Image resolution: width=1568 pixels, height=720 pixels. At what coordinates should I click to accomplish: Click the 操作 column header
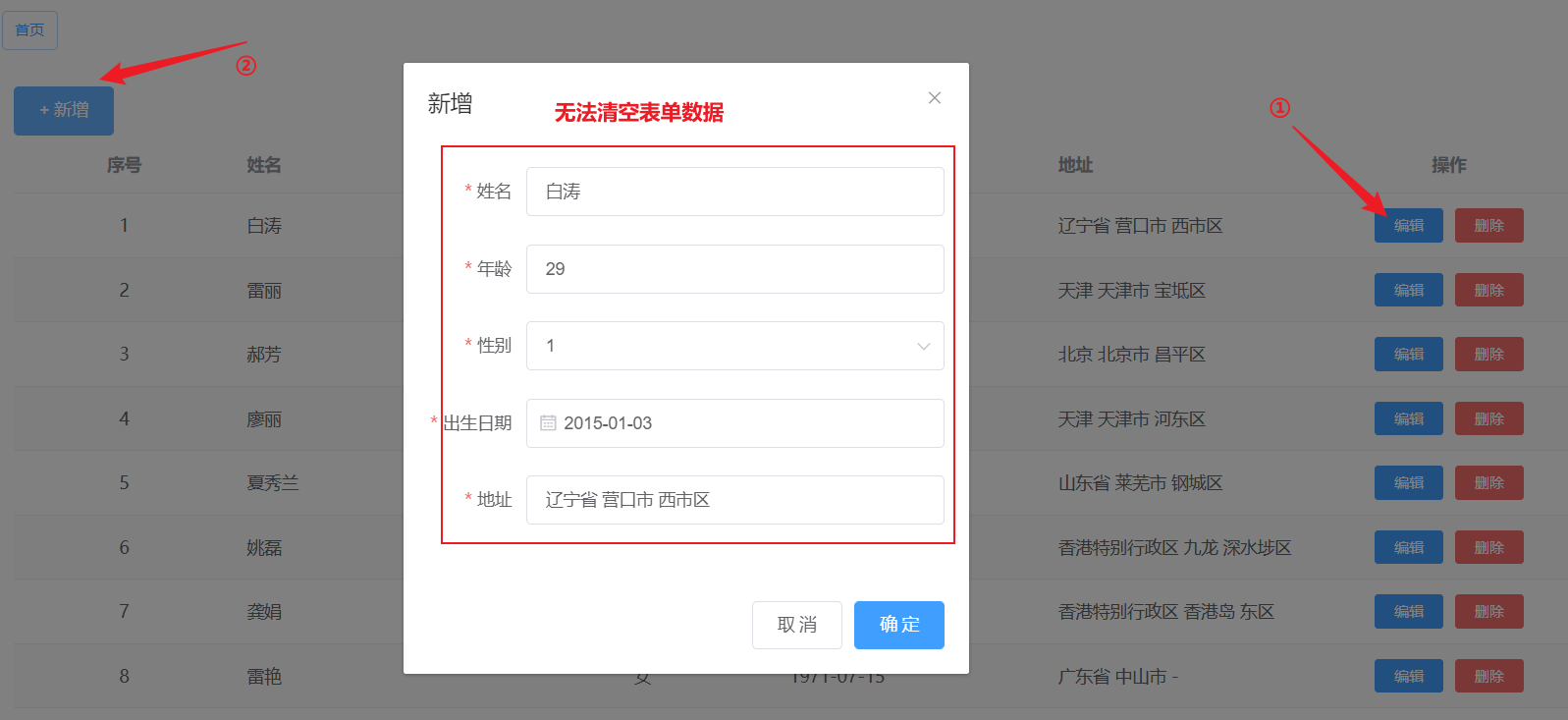(x=1449, y=165)
